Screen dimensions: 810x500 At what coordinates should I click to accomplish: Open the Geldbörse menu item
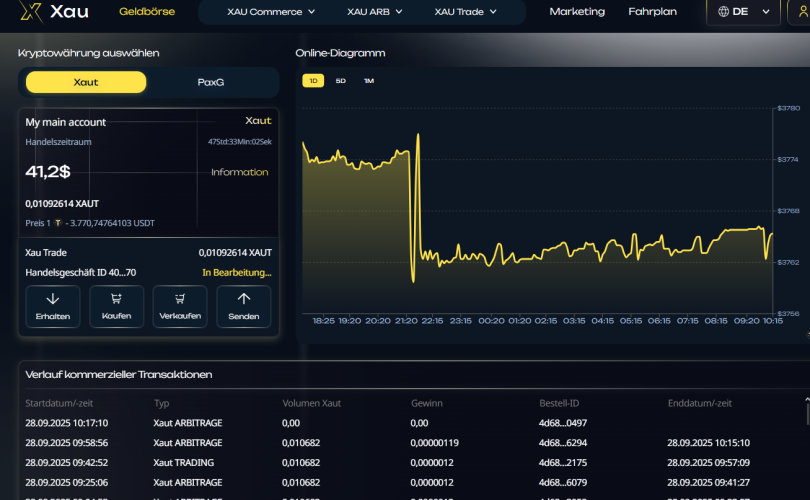pyautogui.click(x=147, y=12)
